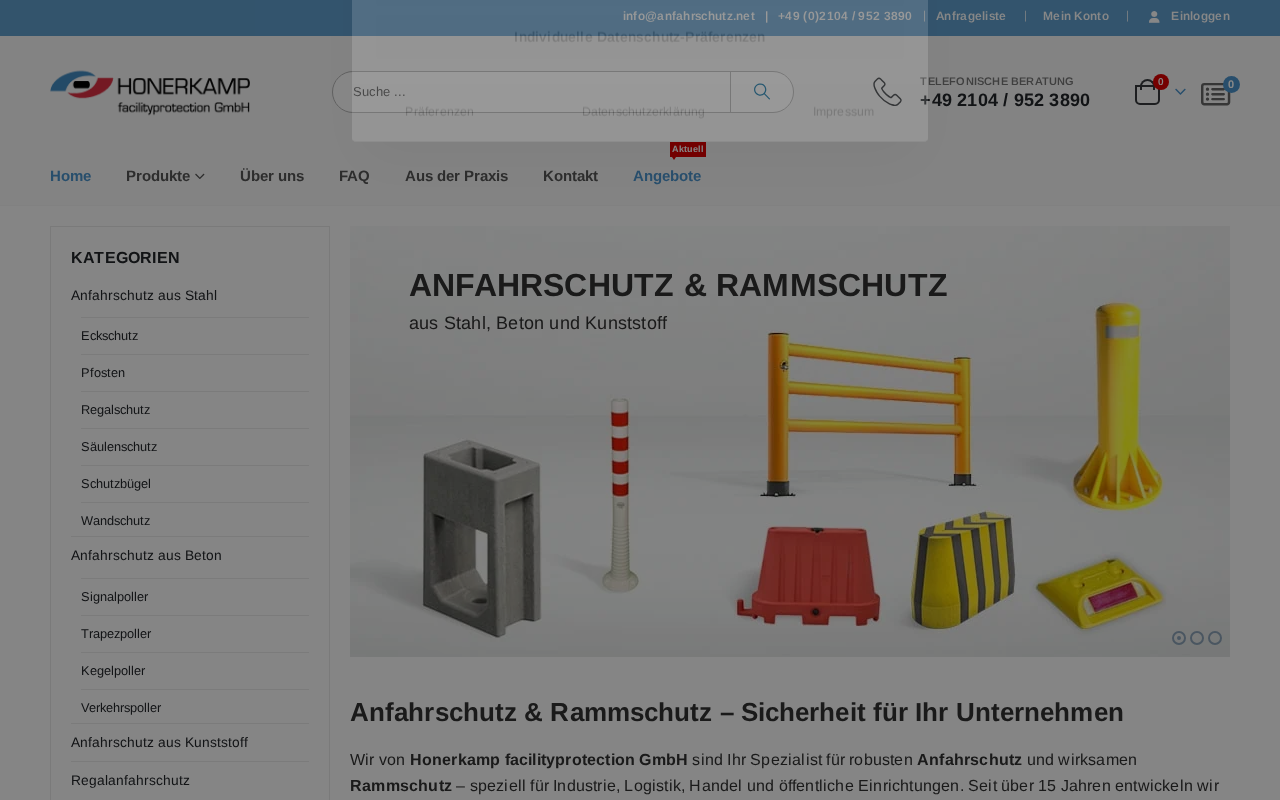Open the Impressum link in the cookie banner
The image size is (1280, 800).
843,111
